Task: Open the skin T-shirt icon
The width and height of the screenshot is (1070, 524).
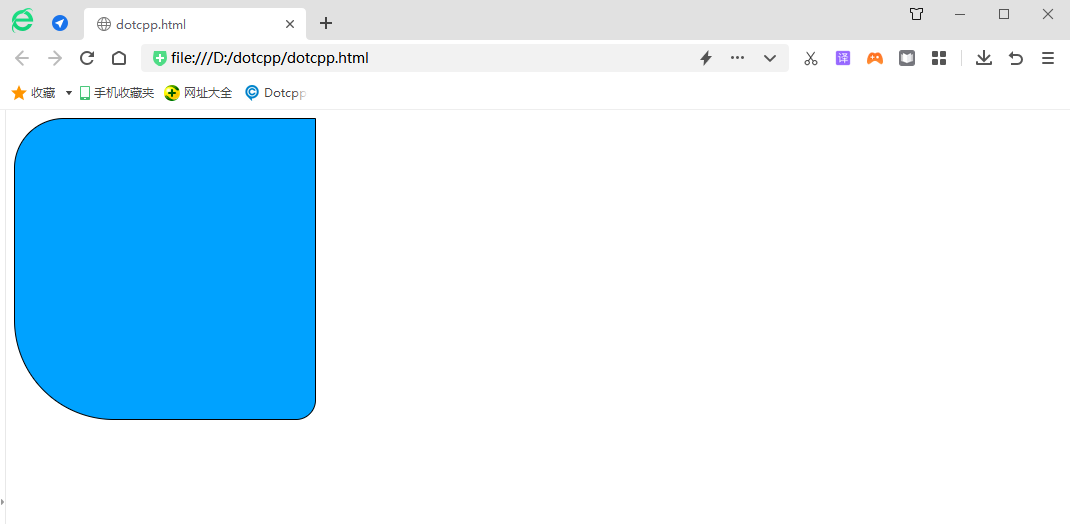Action: (916, 14)
